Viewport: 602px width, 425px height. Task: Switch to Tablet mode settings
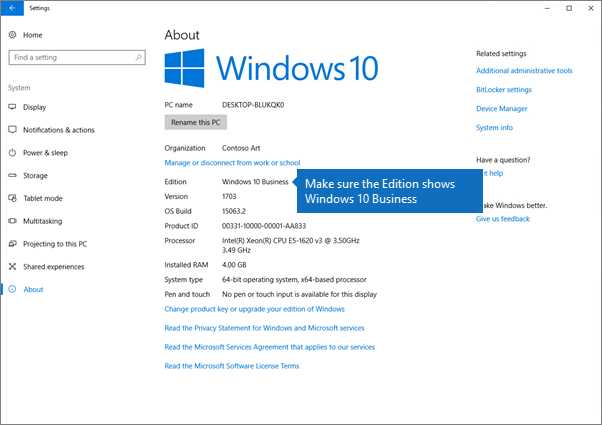[43, 198]
